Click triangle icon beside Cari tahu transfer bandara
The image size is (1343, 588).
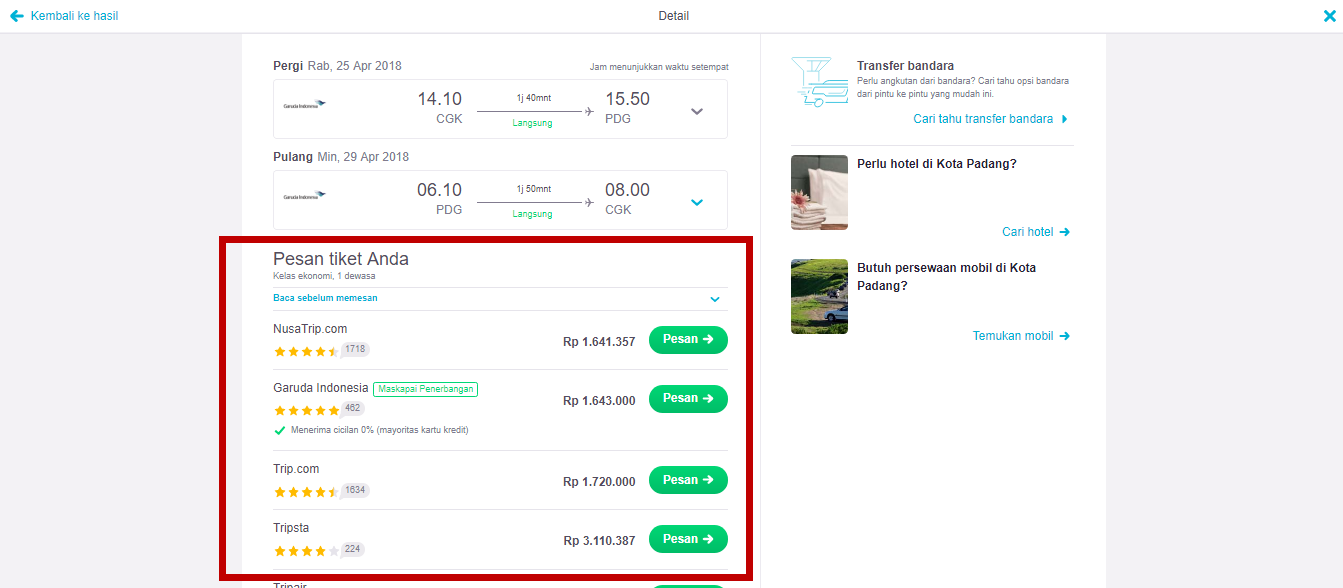(1064, 119)
